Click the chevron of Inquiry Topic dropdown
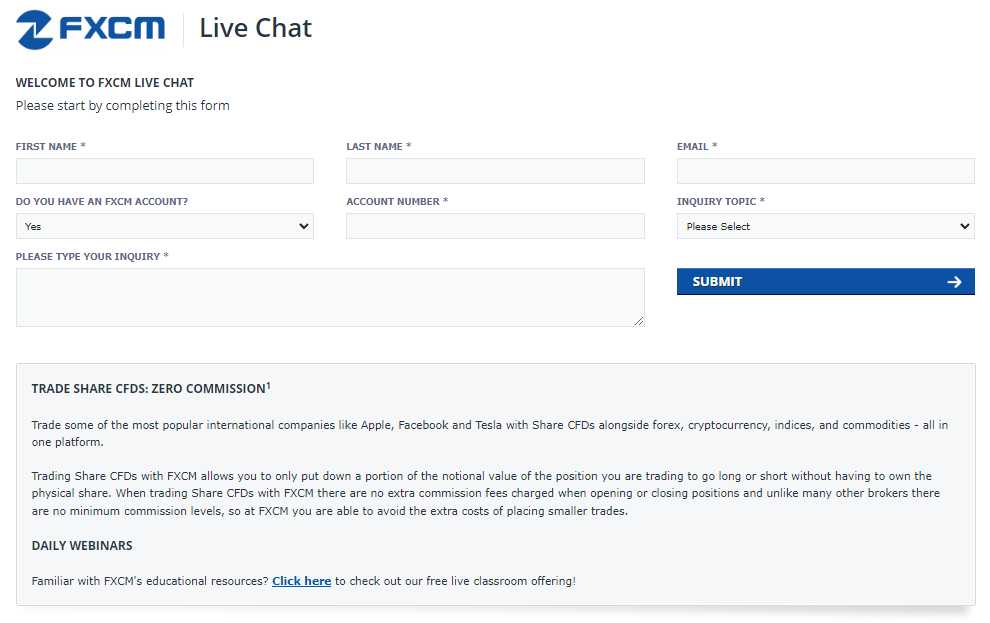Viewport: 990px width, 623px height. (x=964, y=226)
